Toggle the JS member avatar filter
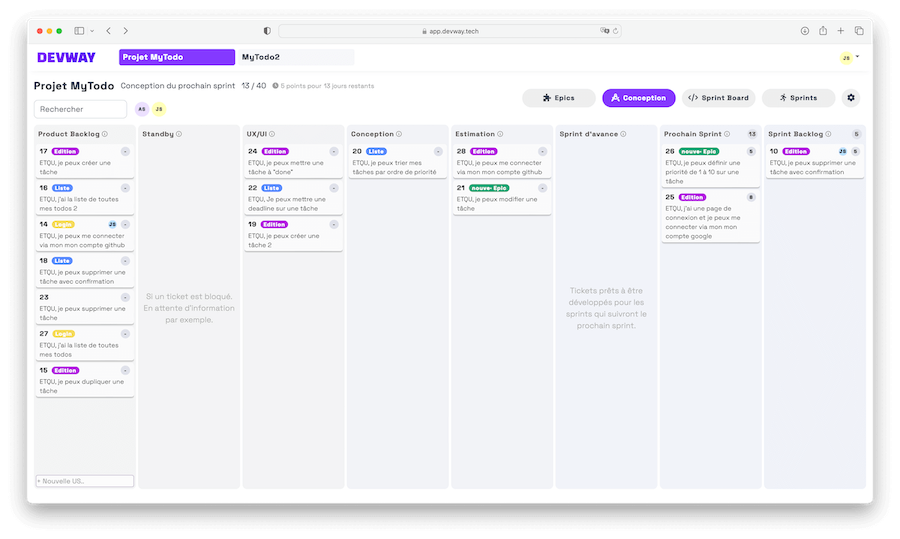Screen dimensions: 900x539 (x=158, y=109)
